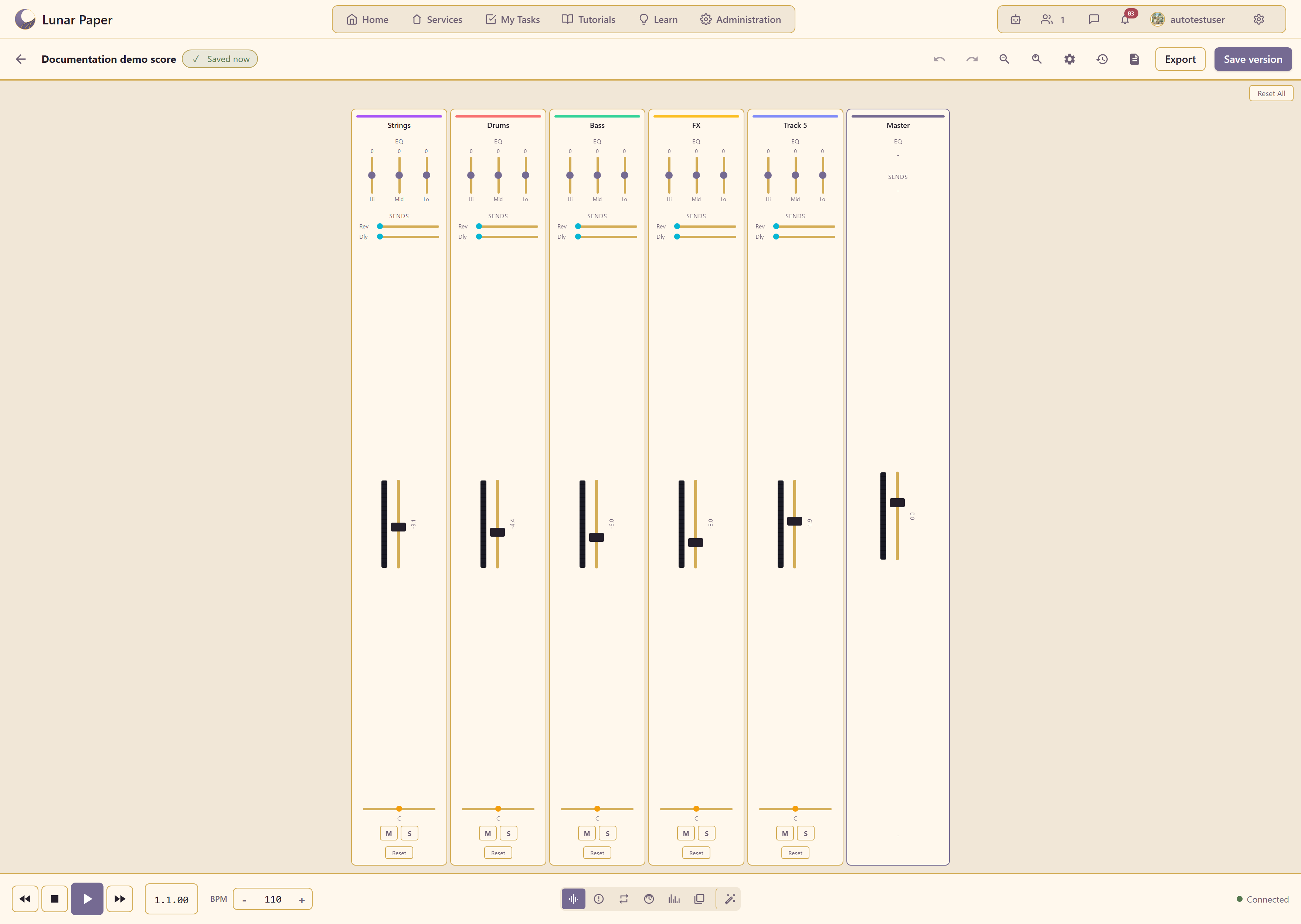
Task: Increase BPM with plus button
Action: point(302,900)
